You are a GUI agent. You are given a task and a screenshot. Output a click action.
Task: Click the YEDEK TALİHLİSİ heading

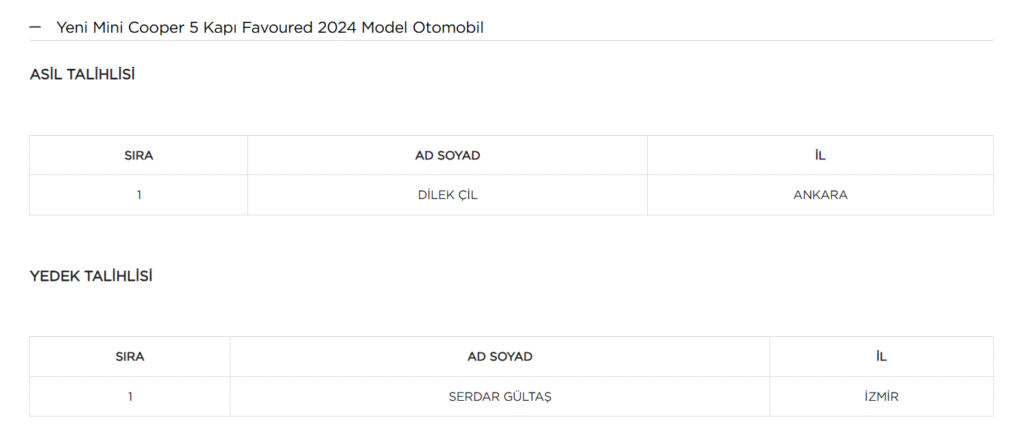coord(91,276)
